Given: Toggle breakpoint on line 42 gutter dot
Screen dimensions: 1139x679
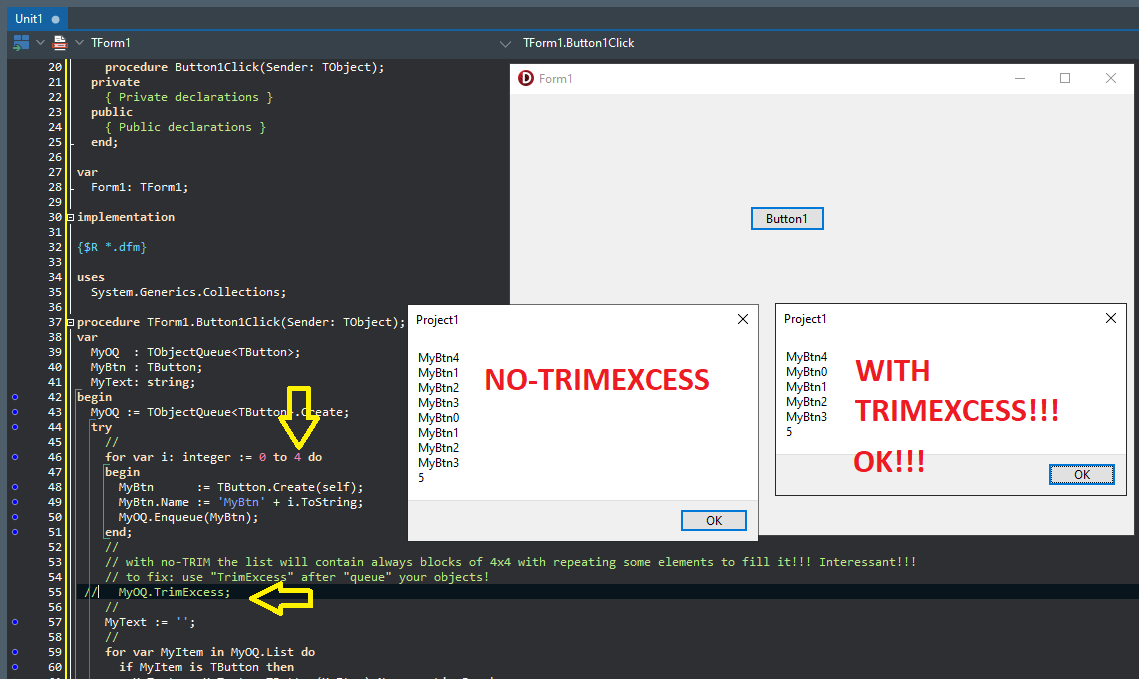Looking at the screenshot, I should pyautogui.click(x=15, y=397).
